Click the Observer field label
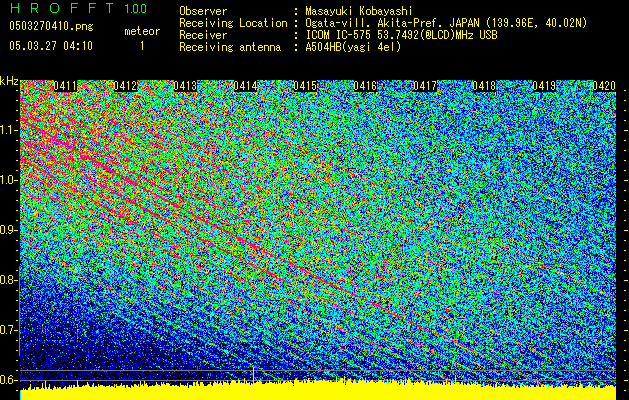Image resolution: width=629 pixels, height=400 pixels. click(x=203, y=11)
